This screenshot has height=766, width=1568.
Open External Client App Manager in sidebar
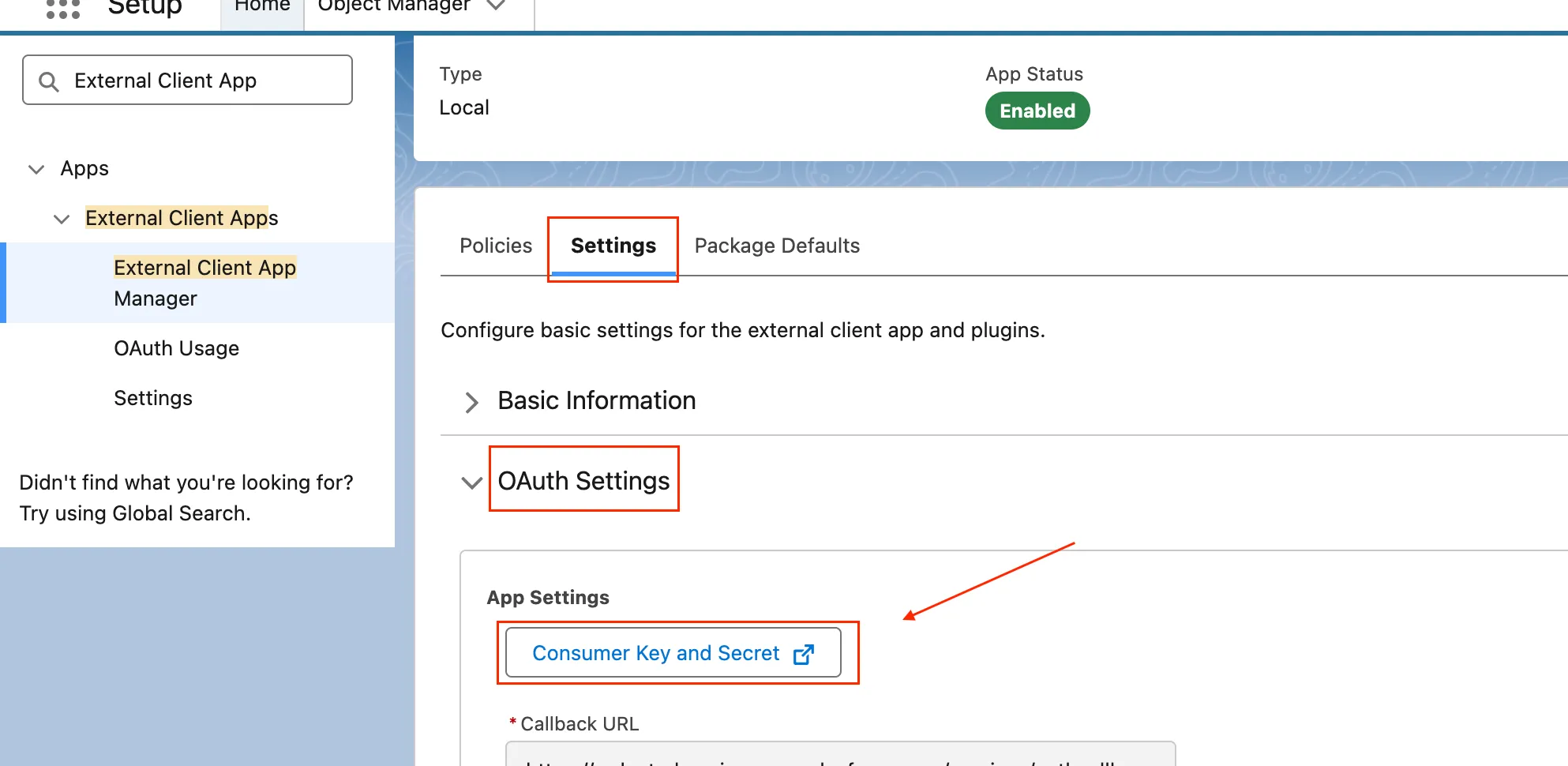coord(204,283)
